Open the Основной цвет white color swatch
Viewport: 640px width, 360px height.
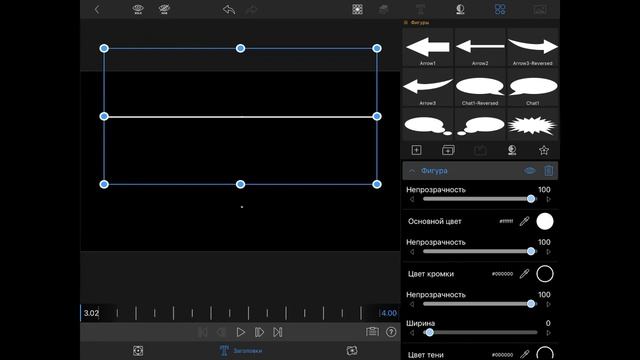(x=545, y=221)
